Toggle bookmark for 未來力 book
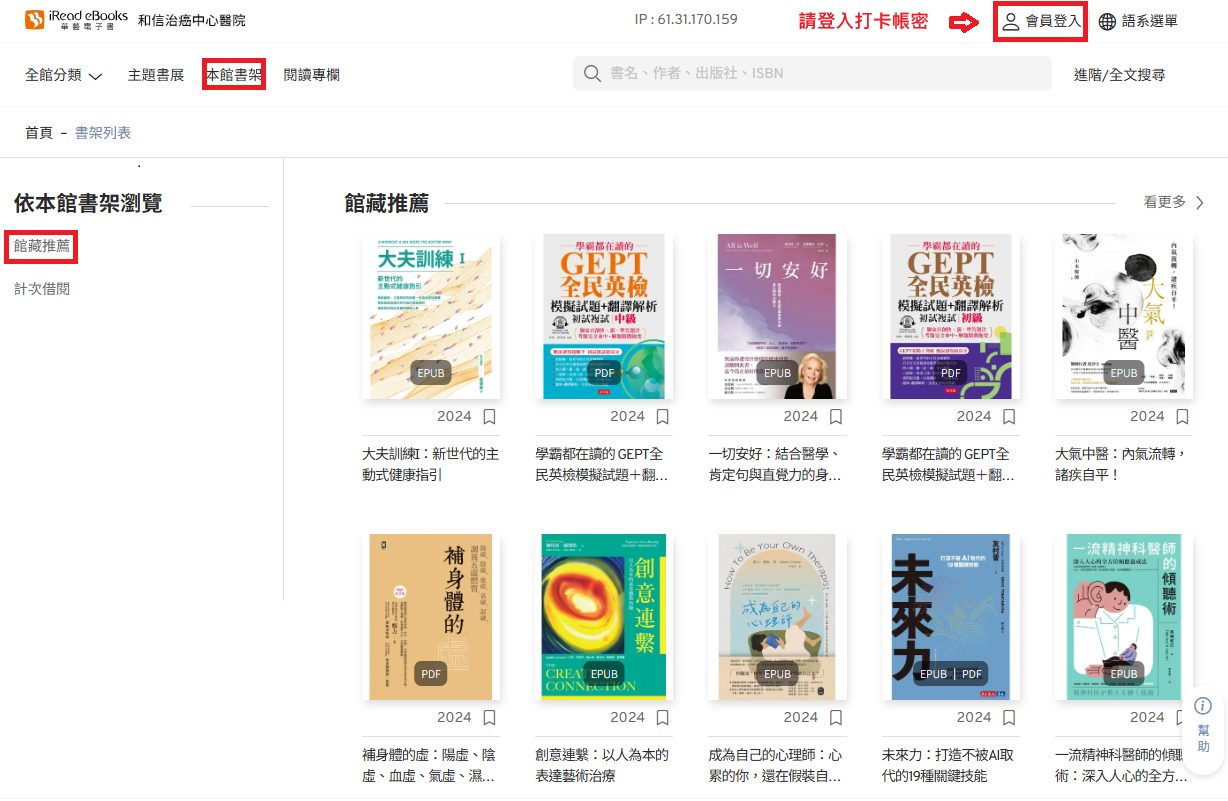Screen dimensions: 1228x801 click(x=1009, y=717)
